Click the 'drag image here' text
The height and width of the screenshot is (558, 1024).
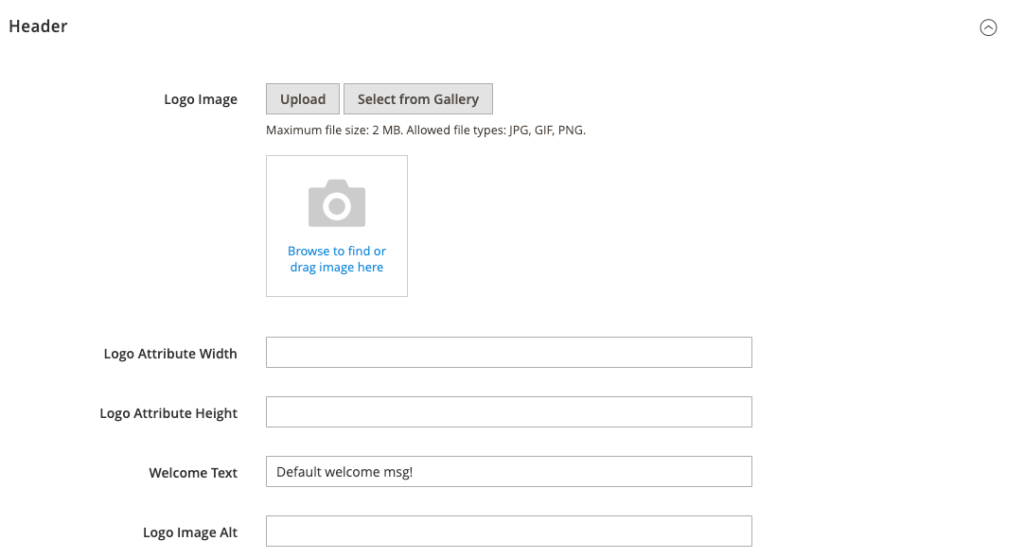click(x=337, y=268)
